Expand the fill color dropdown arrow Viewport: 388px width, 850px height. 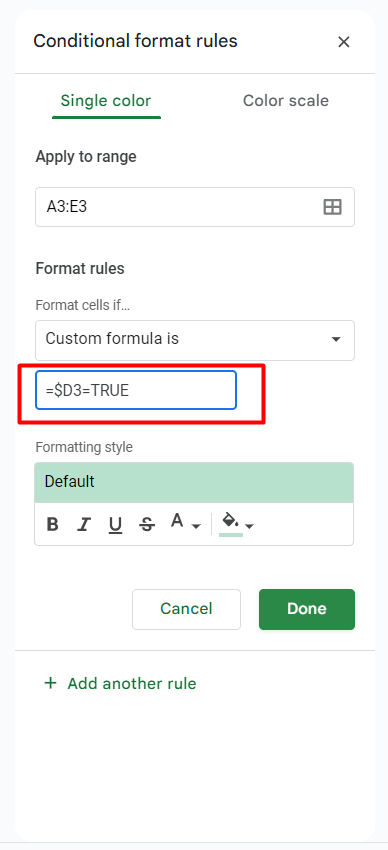pyautogui.click(x=249, y=526)
